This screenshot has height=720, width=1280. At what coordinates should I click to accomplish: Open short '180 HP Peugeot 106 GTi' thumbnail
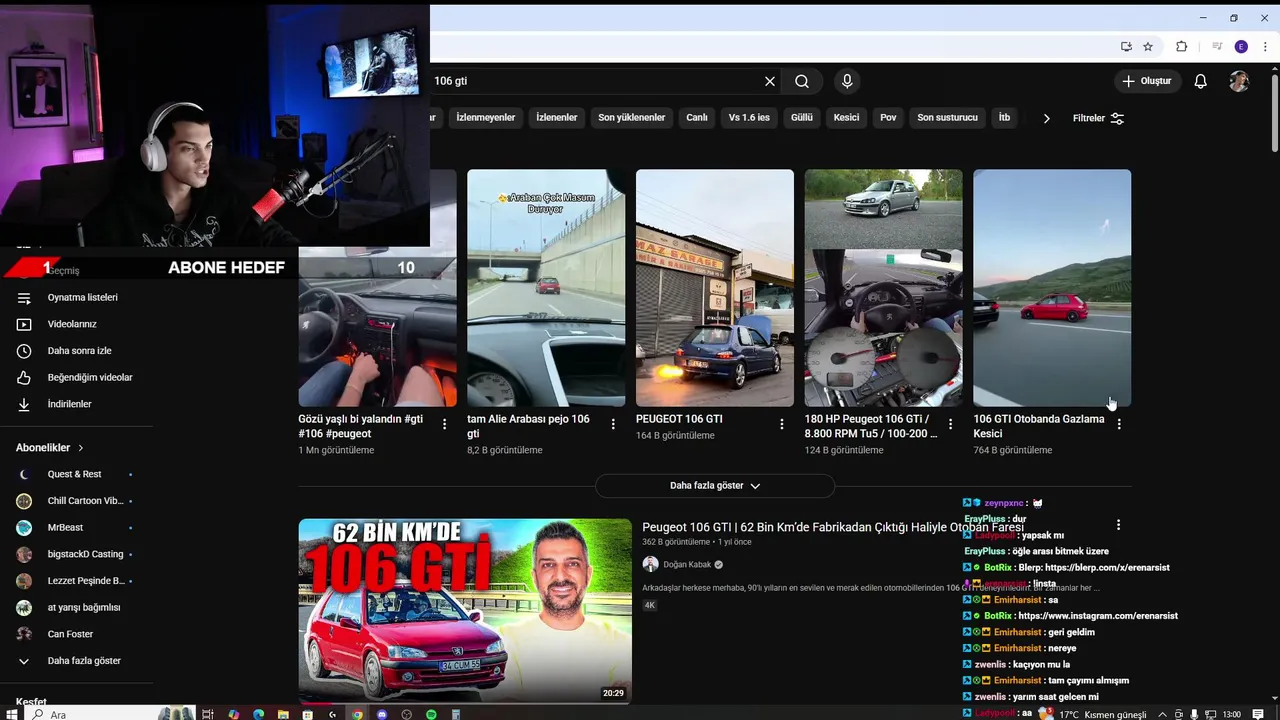click(x=884, y=288)
